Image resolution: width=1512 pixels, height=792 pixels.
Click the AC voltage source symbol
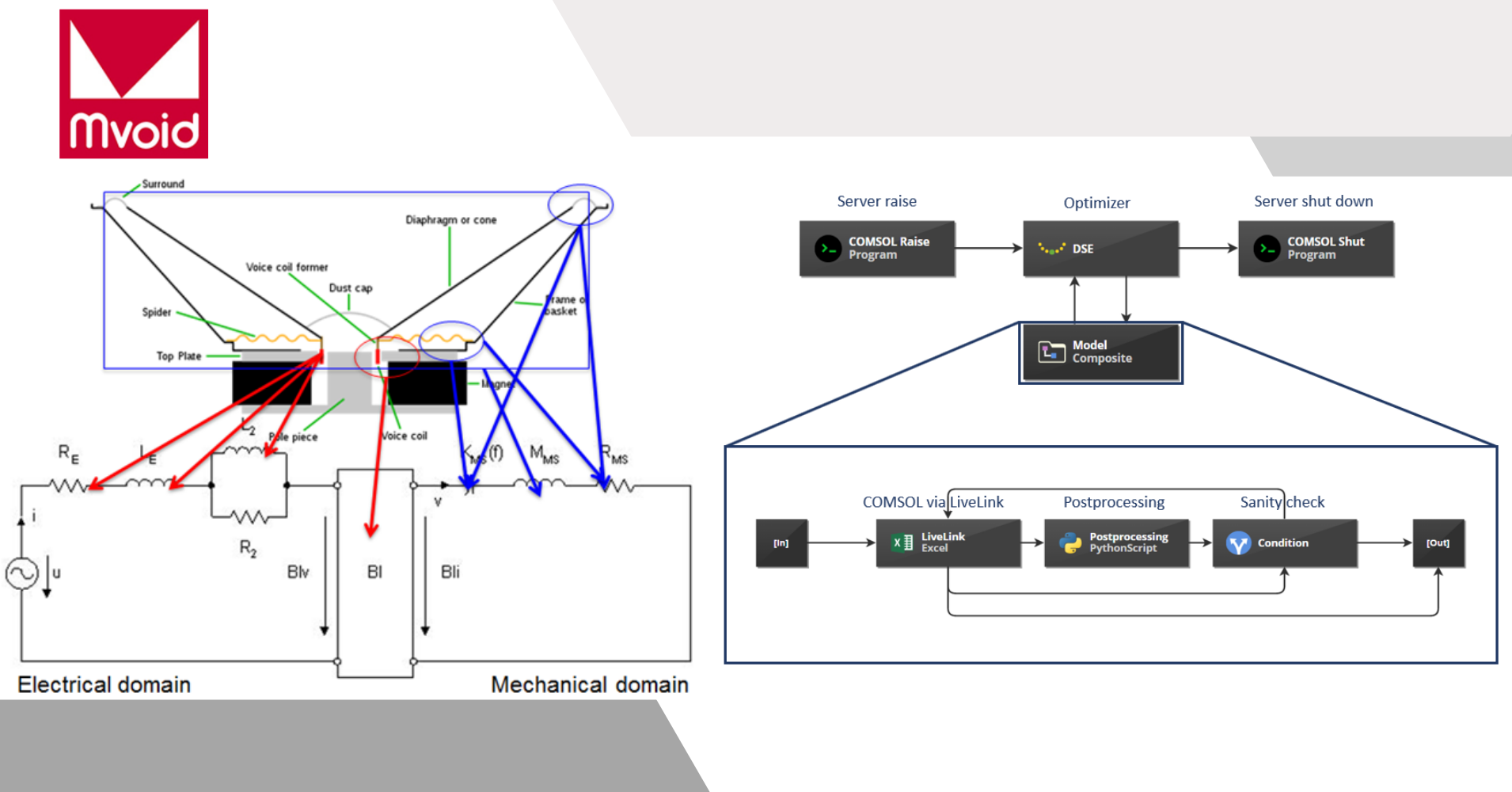coord(22,573)
